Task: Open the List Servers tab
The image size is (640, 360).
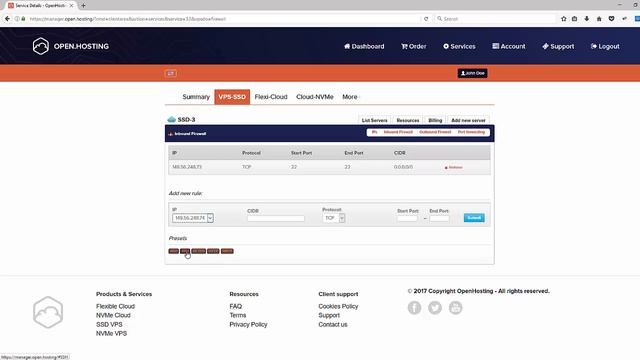Action: [374, 120]
